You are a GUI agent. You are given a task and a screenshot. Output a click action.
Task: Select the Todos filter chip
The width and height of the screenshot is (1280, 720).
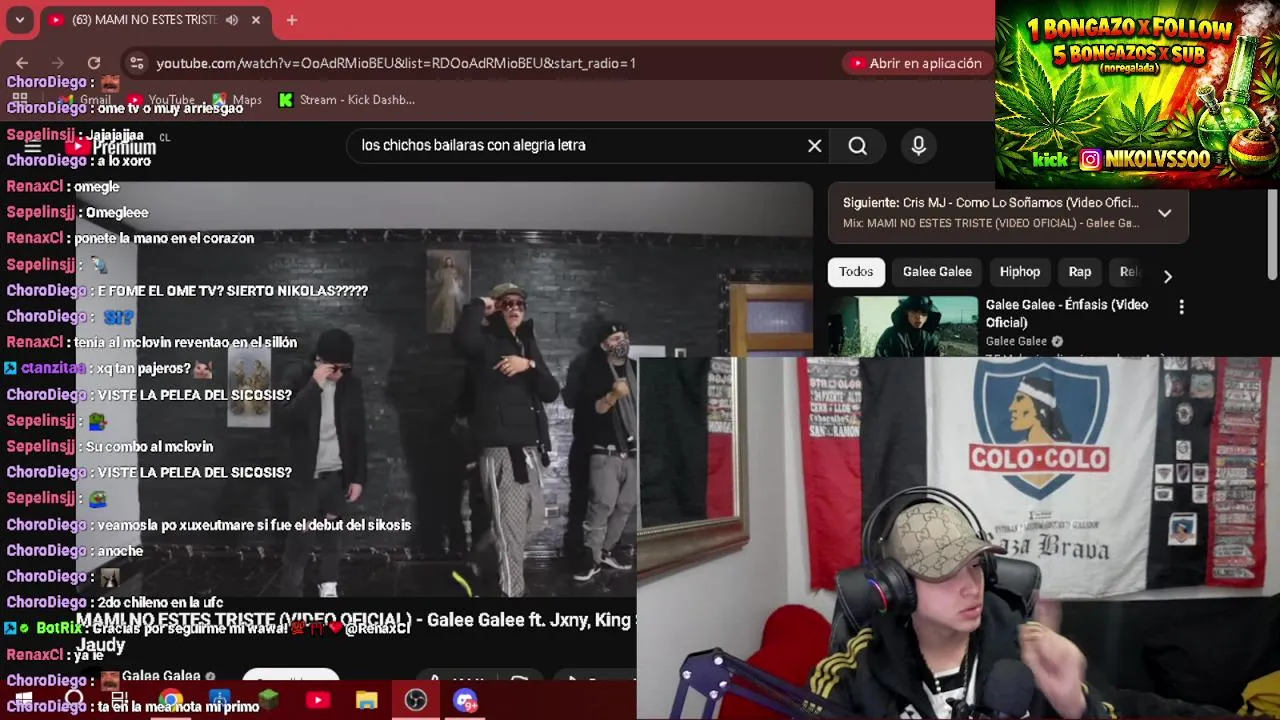click(856, 272)
